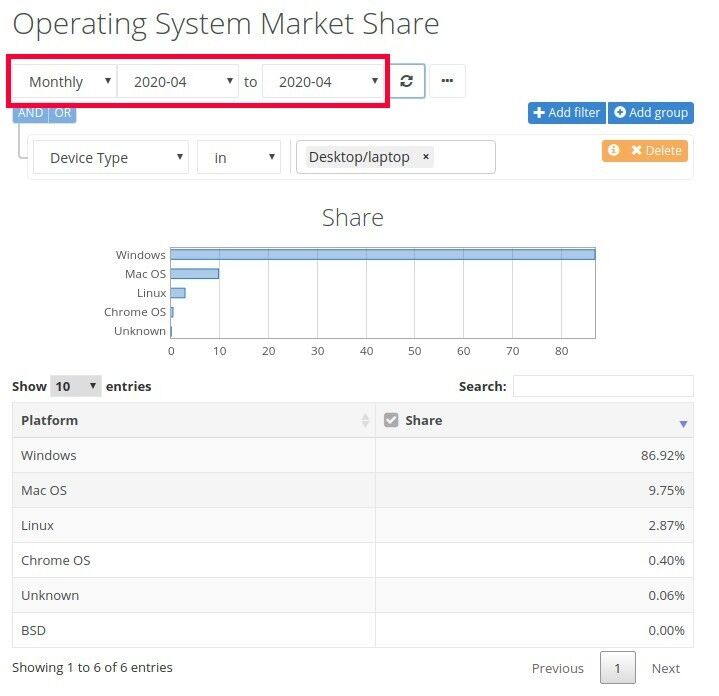Uncheck the Share column checkbox

coord(391,420)
